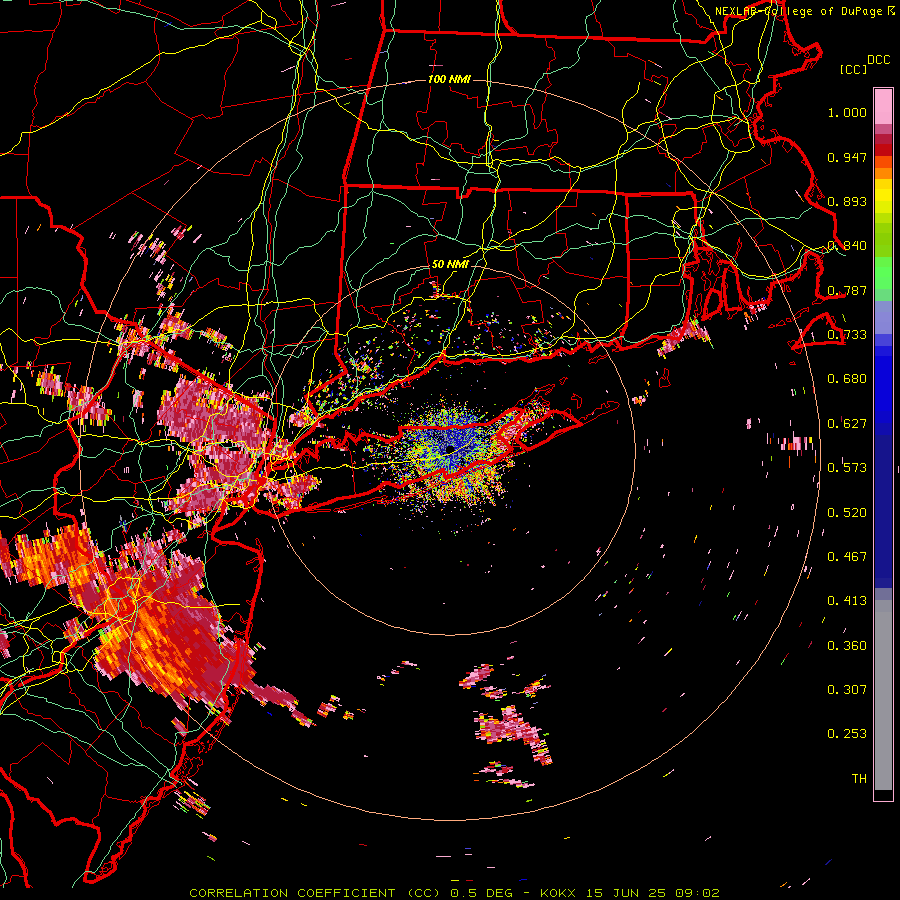Select the 0.840 scale value
900x900 pixels.
847,246
